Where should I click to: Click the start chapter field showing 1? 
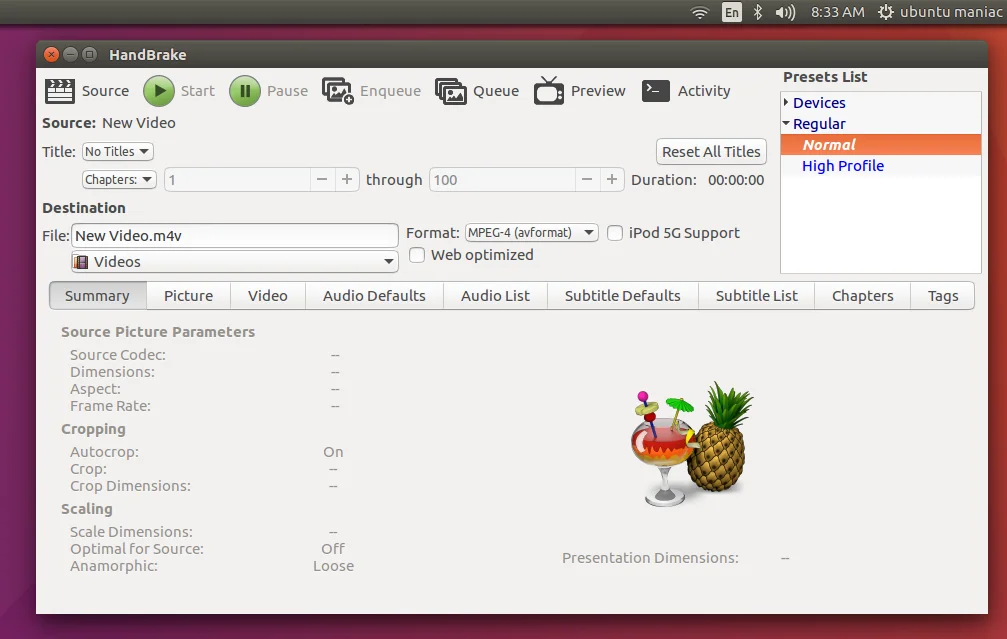[x=238, y=180]
